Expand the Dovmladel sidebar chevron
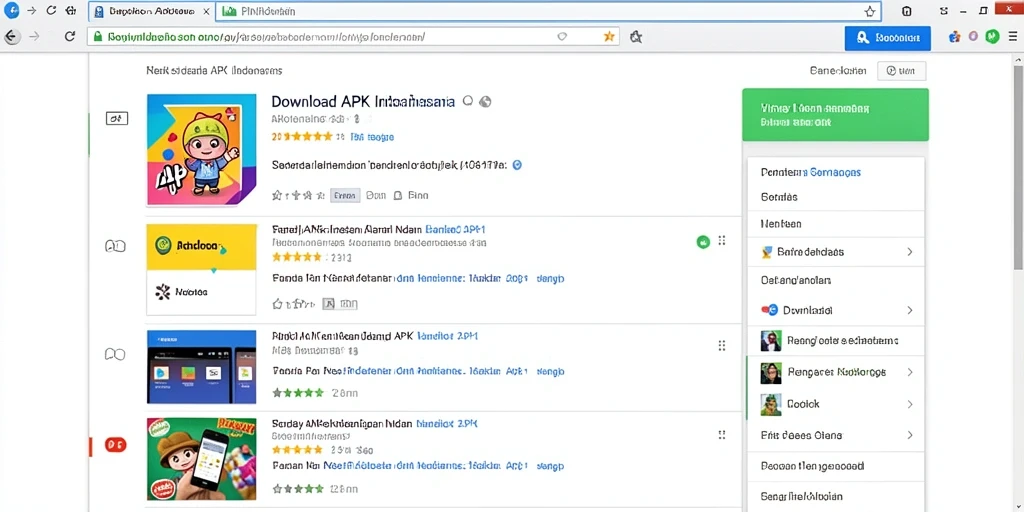 coord(910,311)
